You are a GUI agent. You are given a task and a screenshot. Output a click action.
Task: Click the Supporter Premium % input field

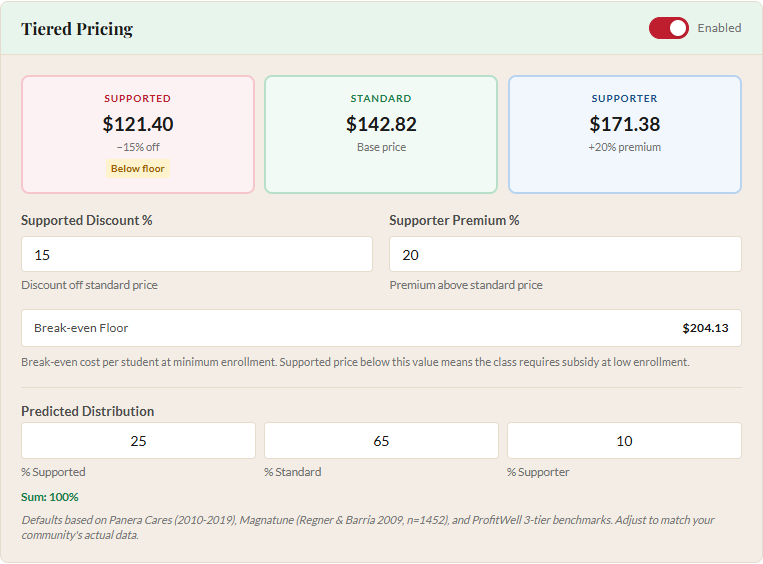[565, 254]
